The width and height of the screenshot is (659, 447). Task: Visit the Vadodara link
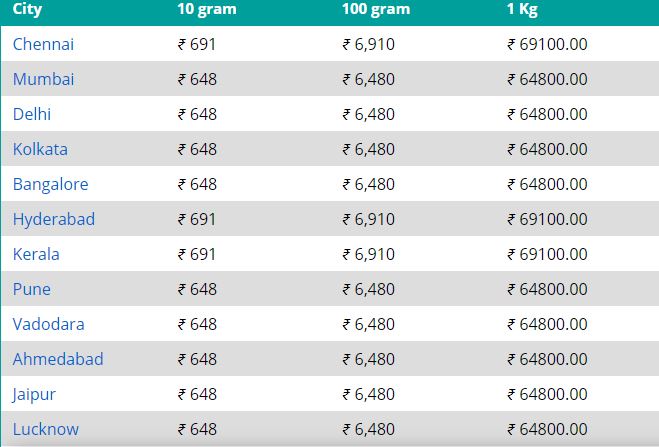point(48,324)
